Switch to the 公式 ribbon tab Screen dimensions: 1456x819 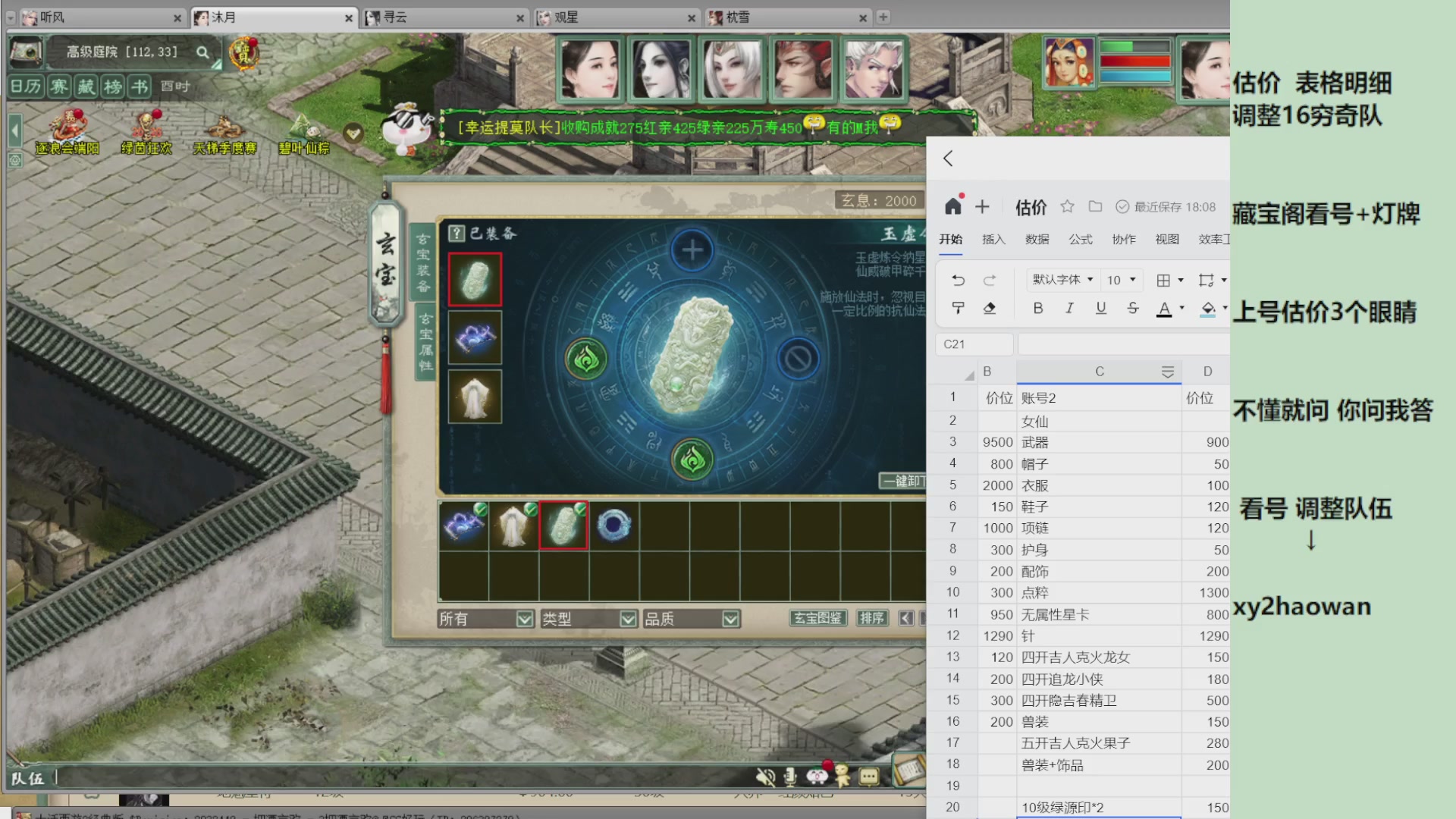click(x=1080, y=240)
